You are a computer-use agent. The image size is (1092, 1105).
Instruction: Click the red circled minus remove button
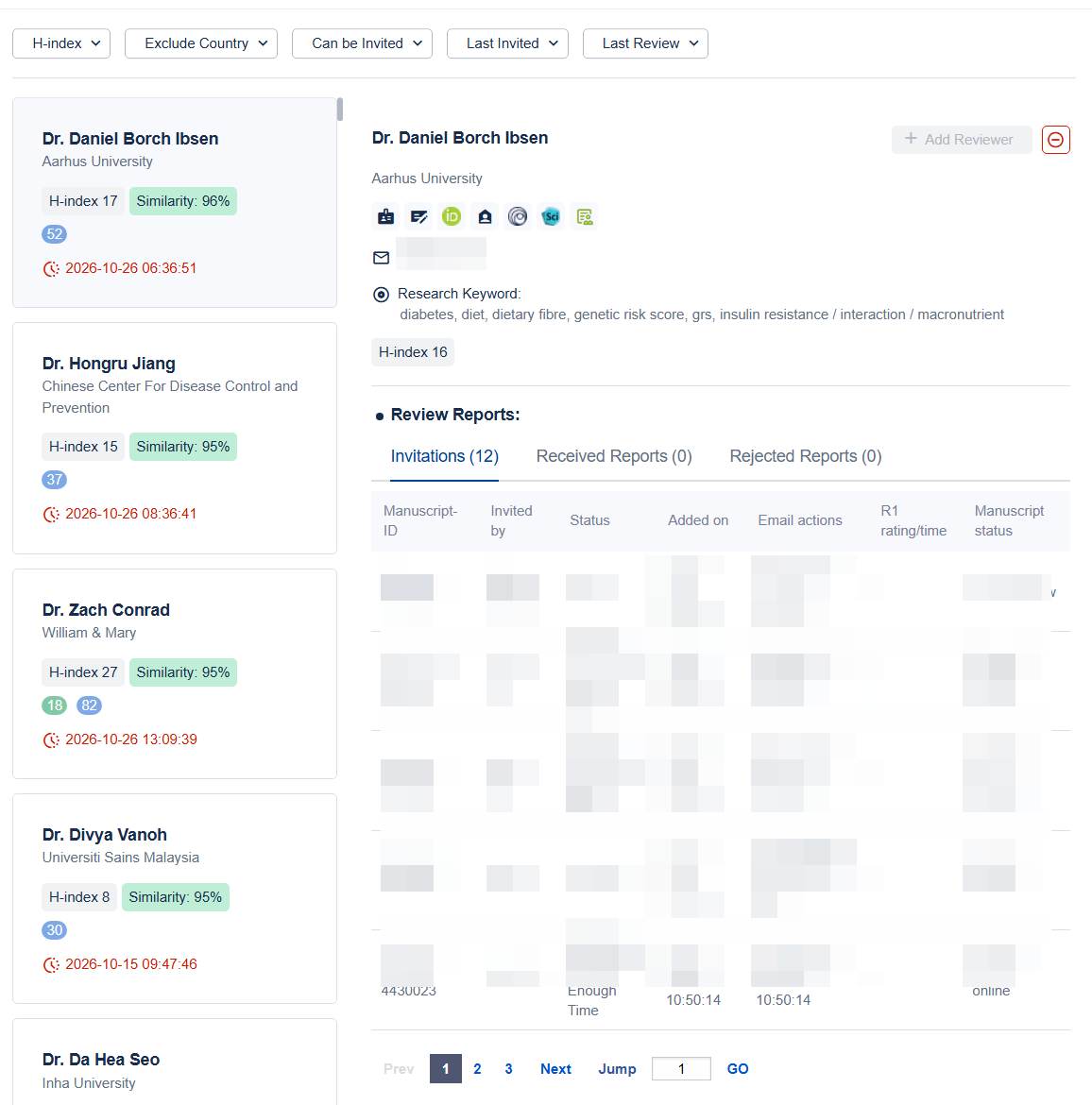1055,140
